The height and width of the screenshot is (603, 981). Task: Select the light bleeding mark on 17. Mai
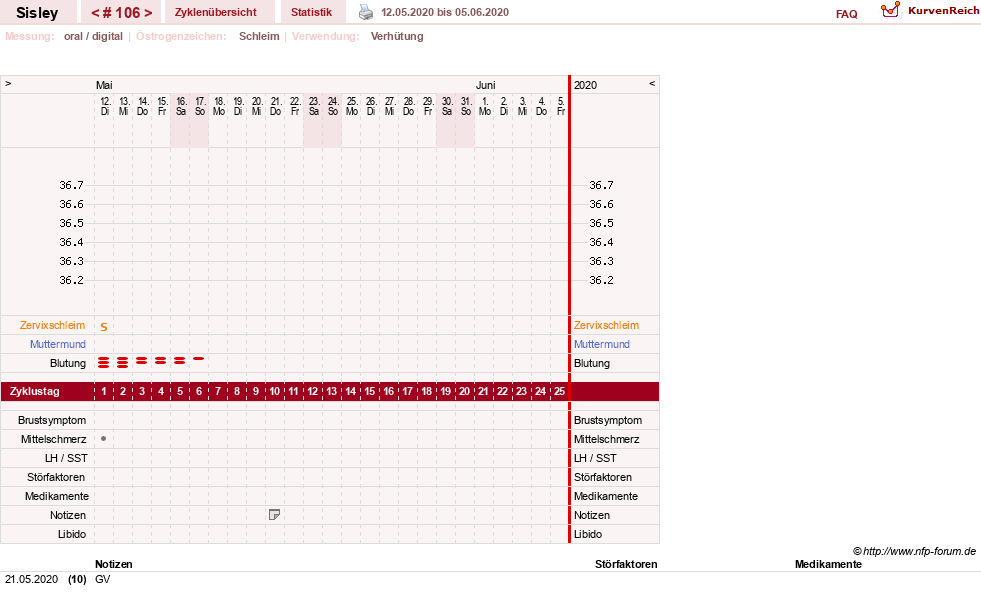point(198,358)
